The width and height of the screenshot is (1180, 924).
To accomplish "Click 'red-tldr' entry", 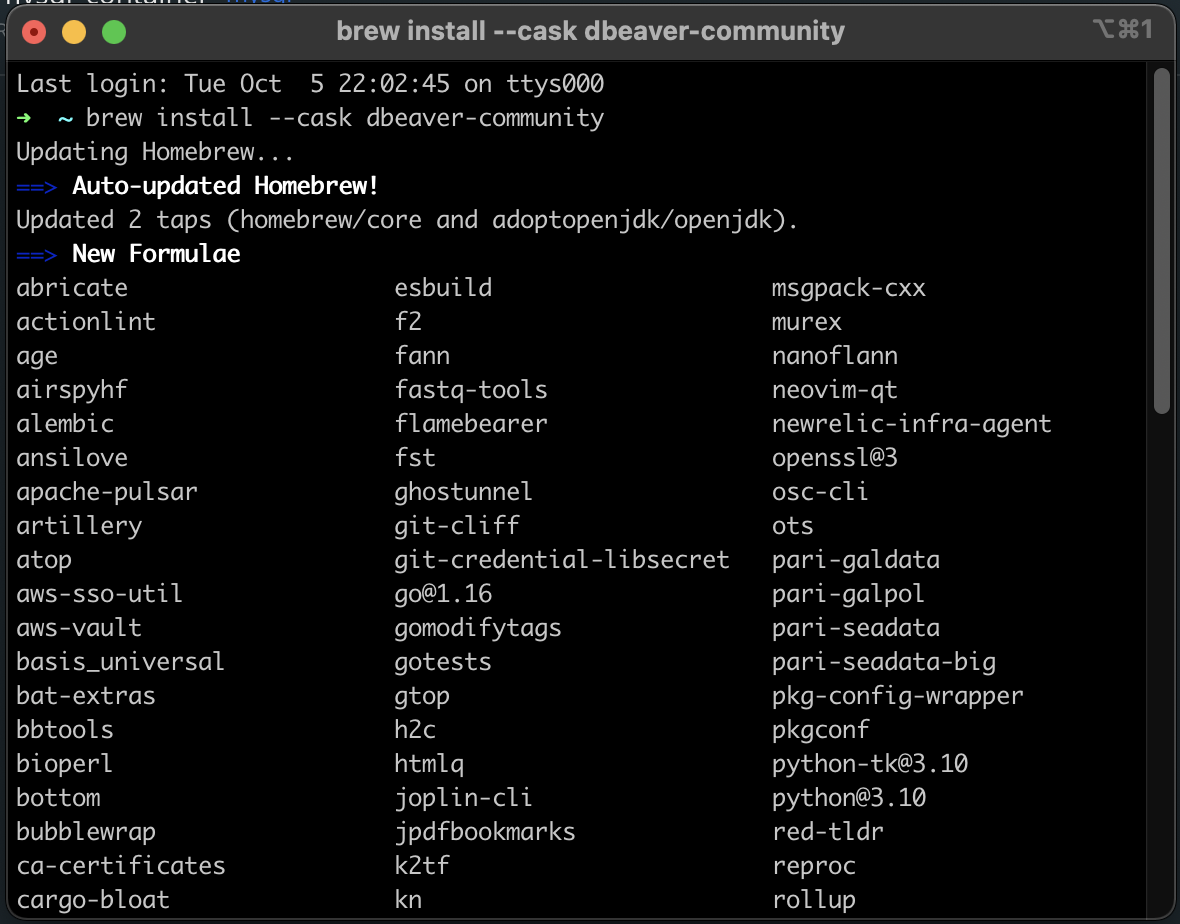I will (828, 832).
